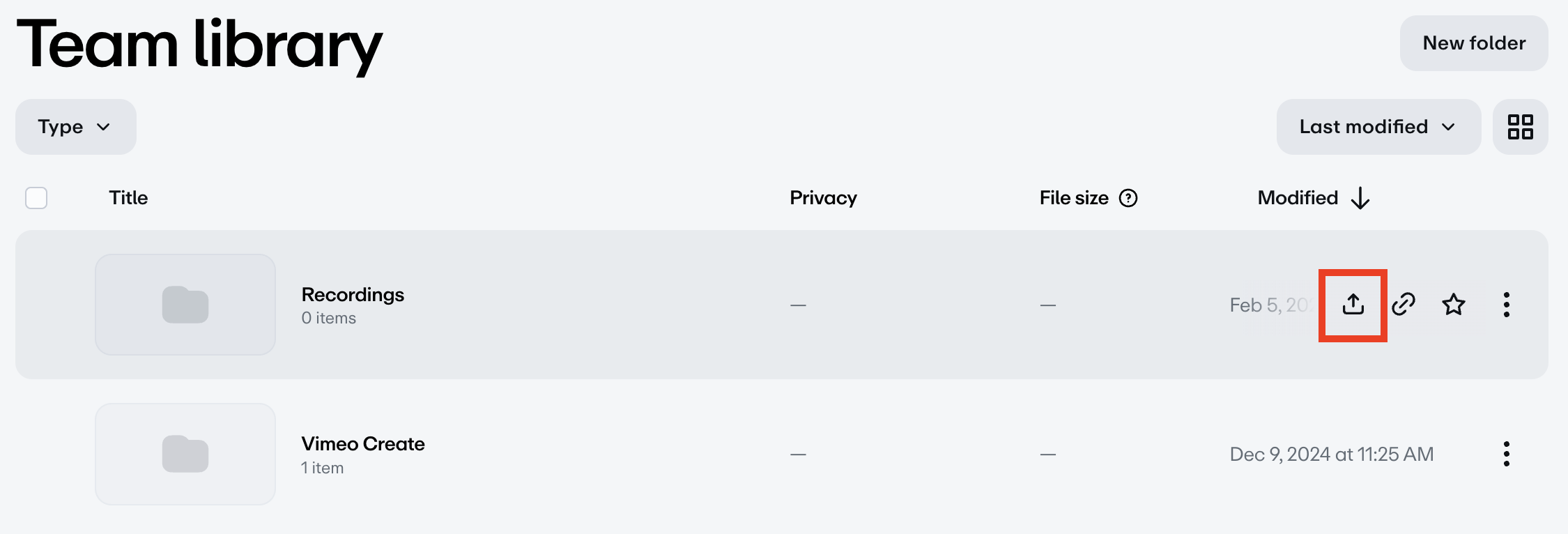Viewport: 1568px width, 534px height.
Task: Open three-dot menu for Recordings folder
Action: [1507, 305]
